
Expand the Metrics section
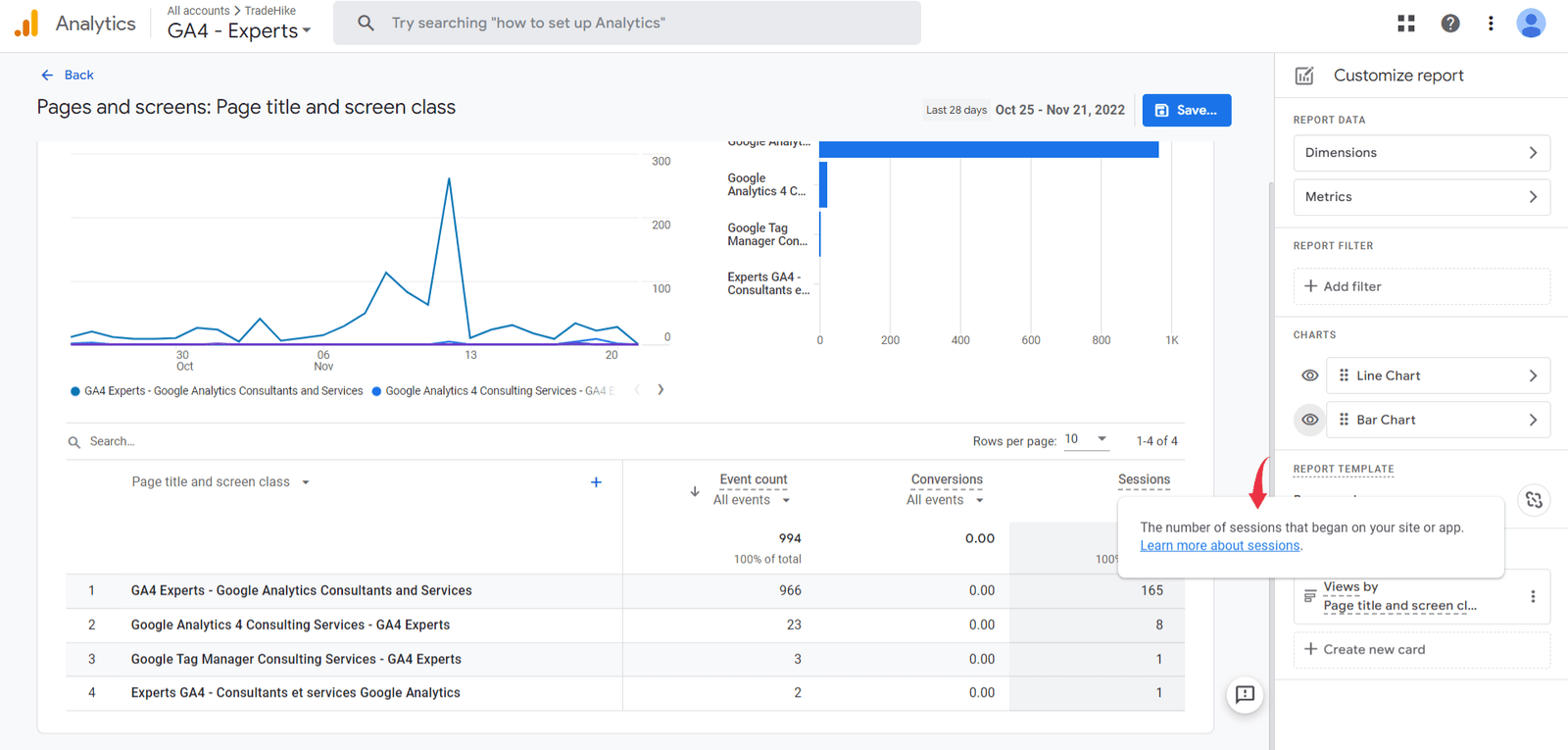tap(1421, 197)
